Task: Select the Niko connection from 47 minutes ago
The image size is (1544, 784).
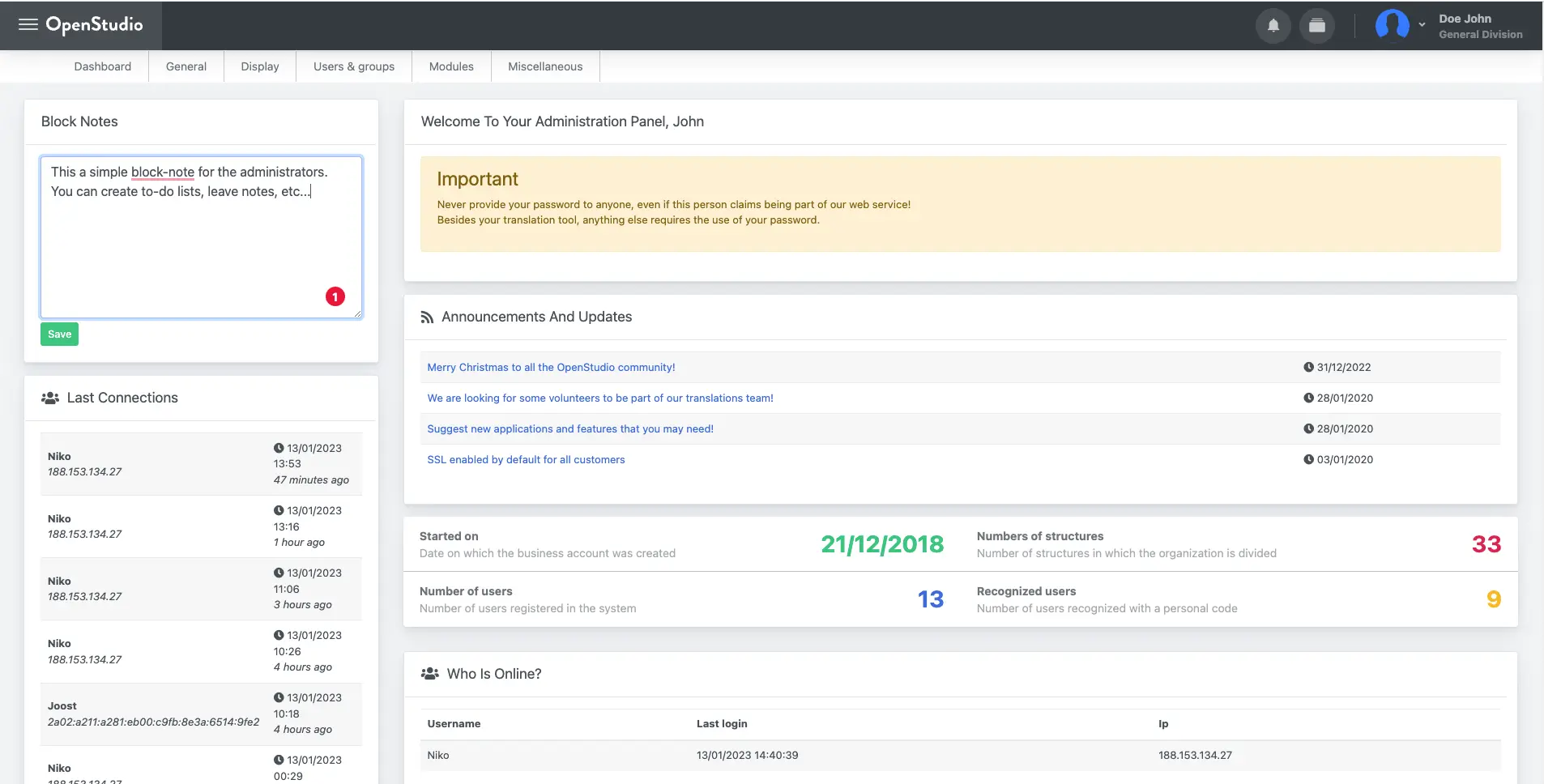Action: click(x=201, y=464)
